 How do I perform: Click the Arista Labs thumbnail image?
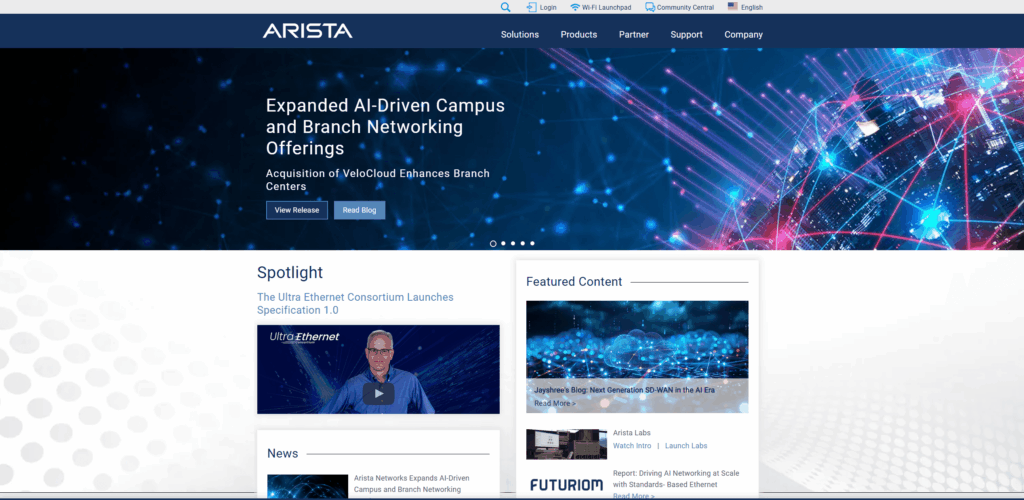pos(566,444)
